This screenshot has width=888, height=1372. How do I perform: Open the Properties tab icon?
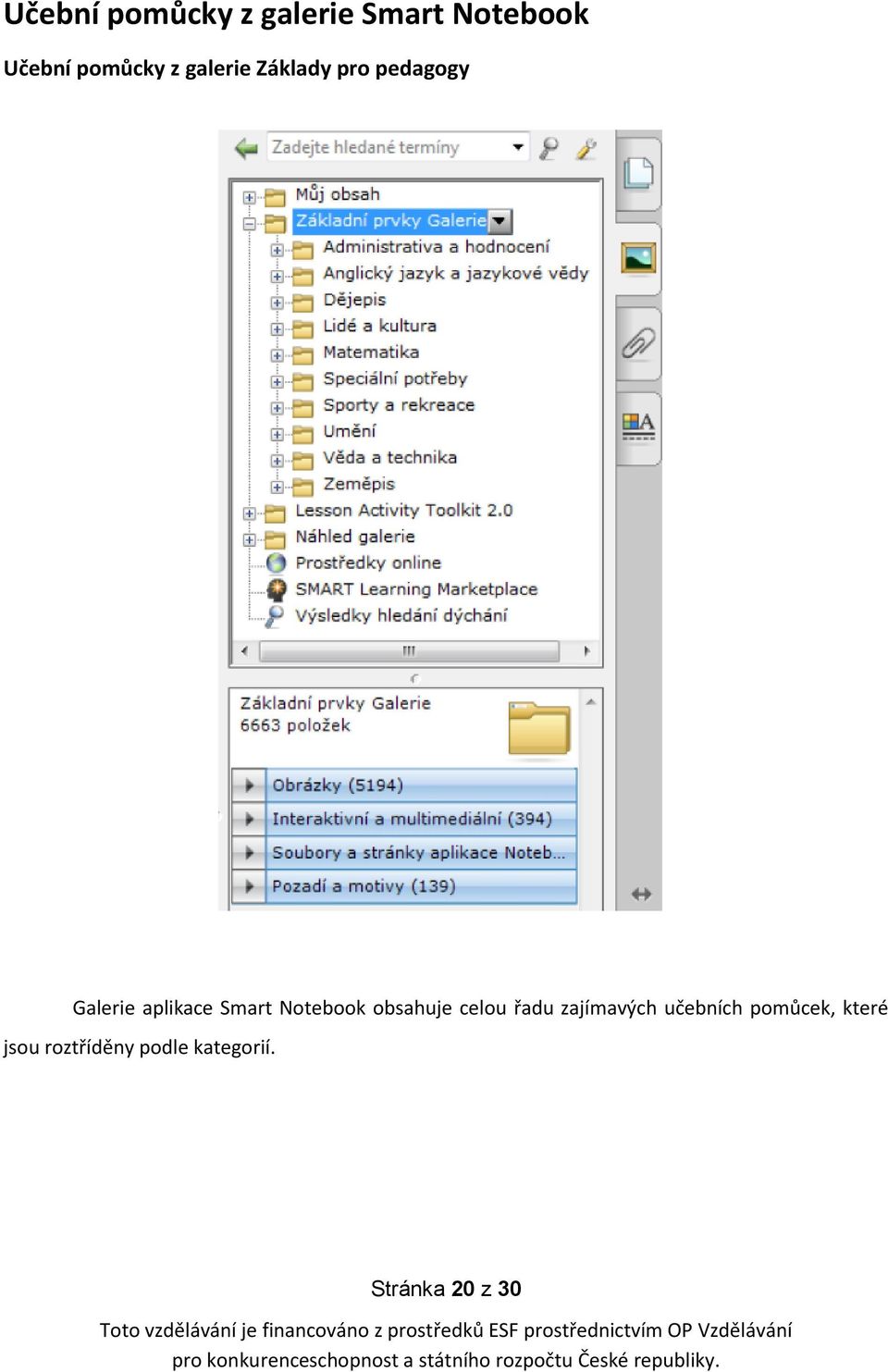pyautogui.click(x=638, y=426)
